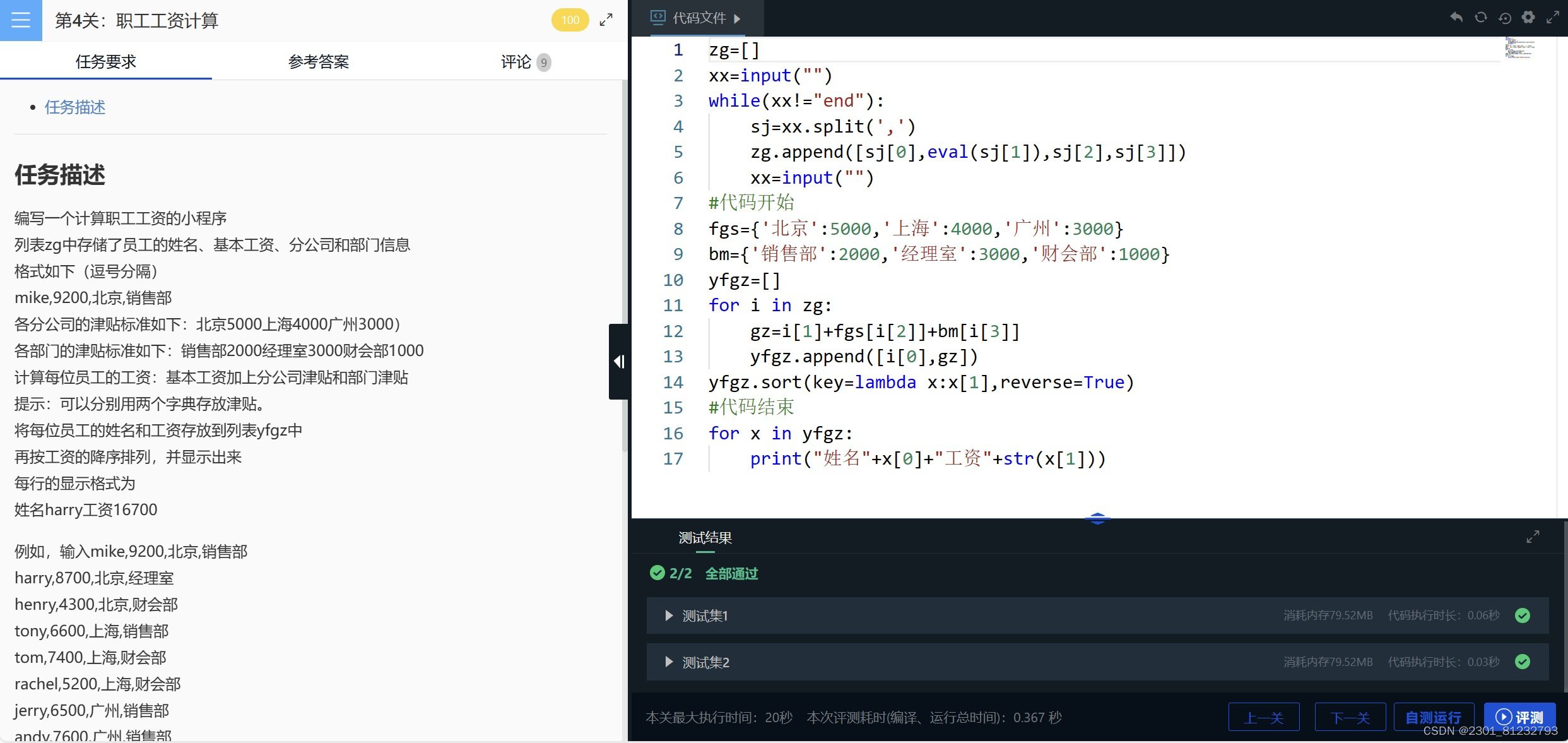Click the code minimap thumbnail
The height and width of the screenshot is (743, 1568).
[x=1520, y=47]
